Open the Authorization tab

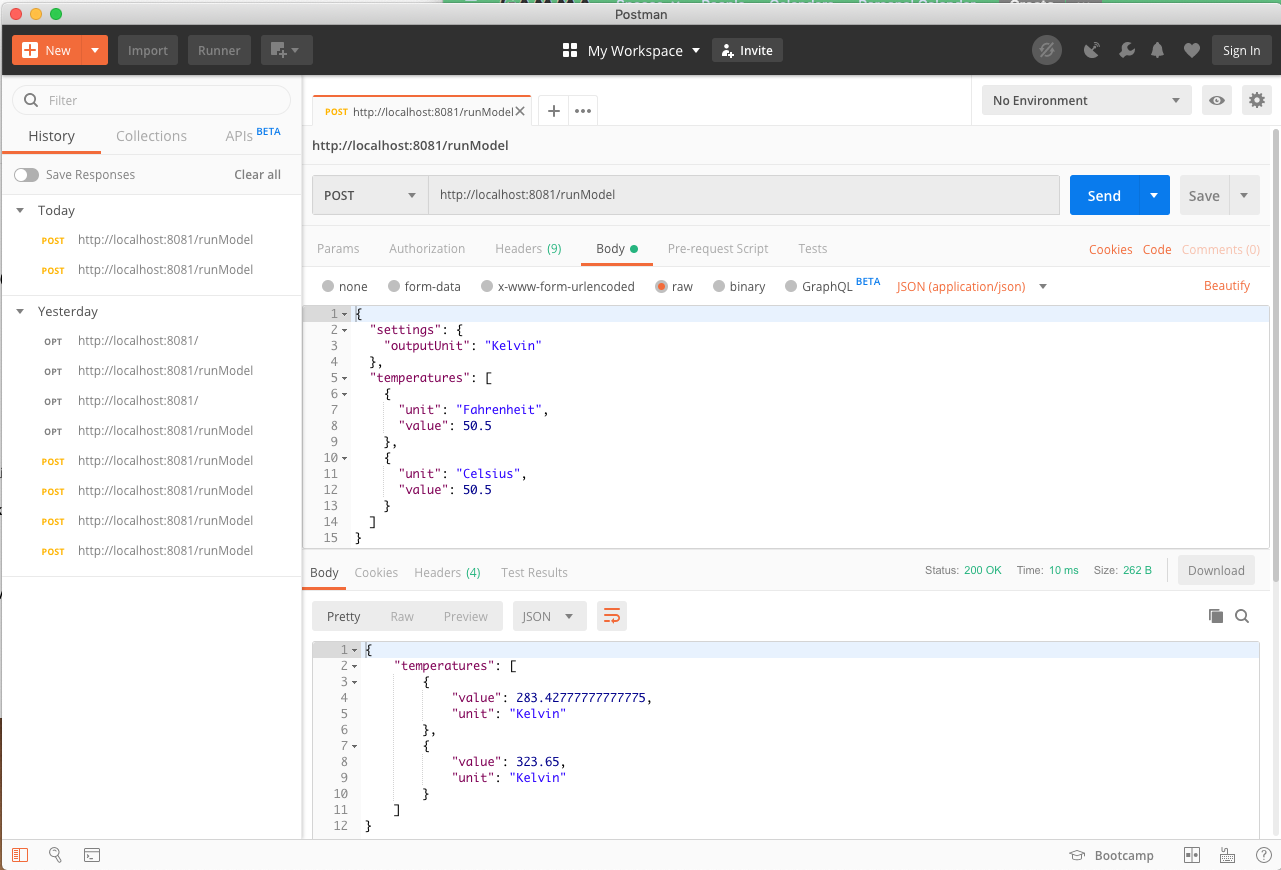coord(427,249)
